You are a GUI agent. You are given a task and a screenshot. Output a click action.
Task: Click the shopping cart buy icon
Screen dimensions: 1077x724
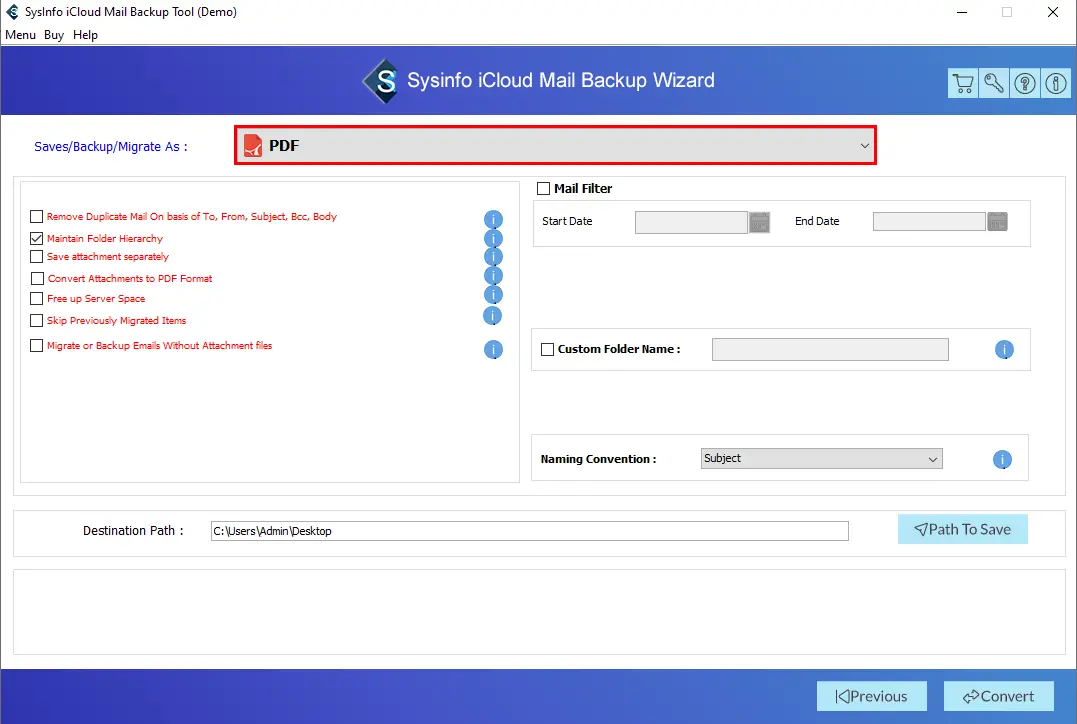(x=962, y=84)
